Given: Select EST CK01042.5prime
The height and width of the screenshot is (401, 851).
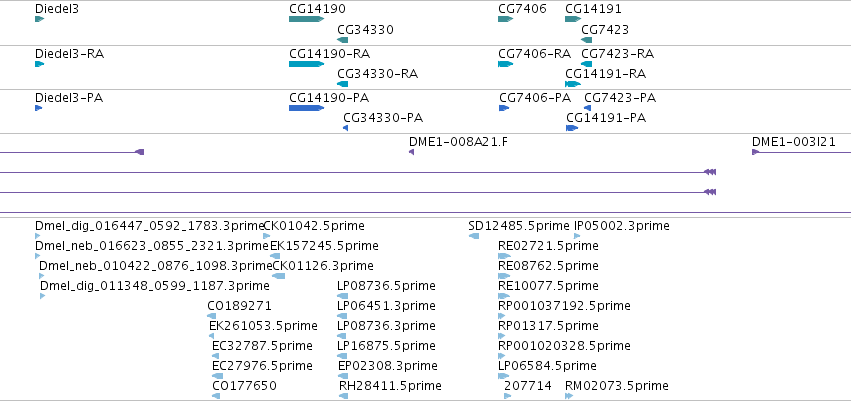Looking at the screenshot, I should tap(314, 226).
